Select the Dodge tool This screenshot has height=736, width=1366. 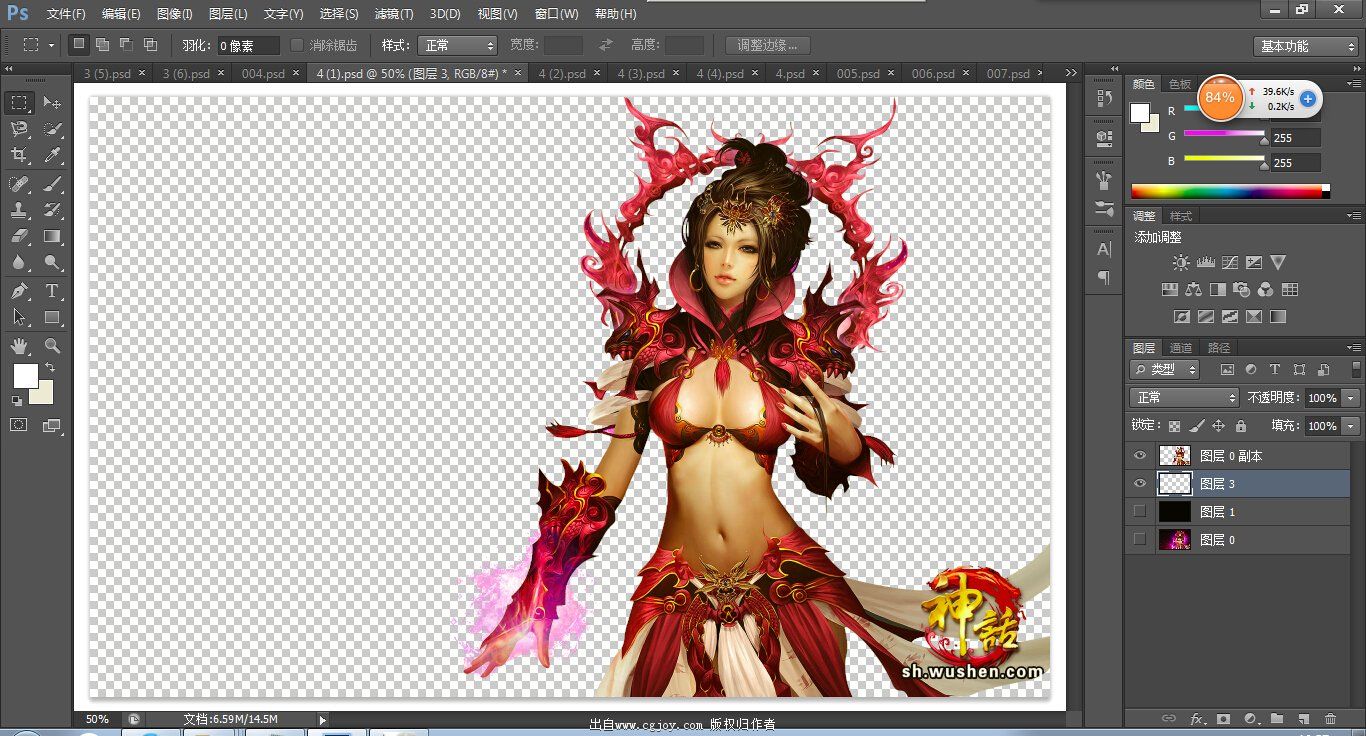52,263
